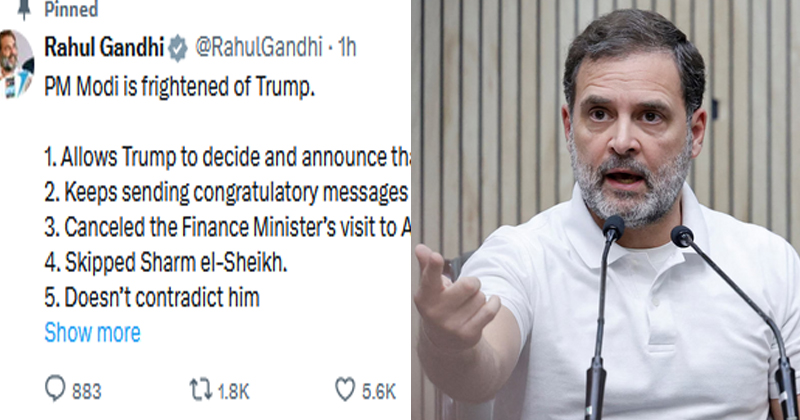Click the 883 replies count
This screenshot has width=800, height=420.
pyautogui.click(x=87, y=390)
